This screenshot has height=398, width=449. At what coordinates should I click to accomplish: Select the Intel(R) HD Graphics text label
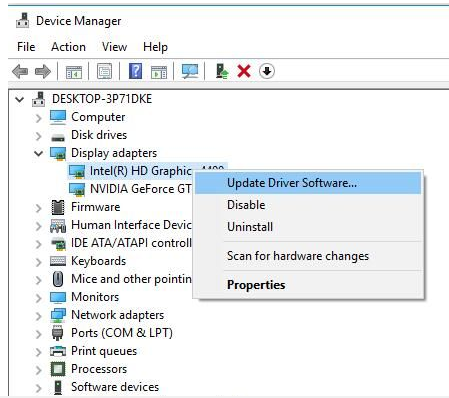(141, 171)
